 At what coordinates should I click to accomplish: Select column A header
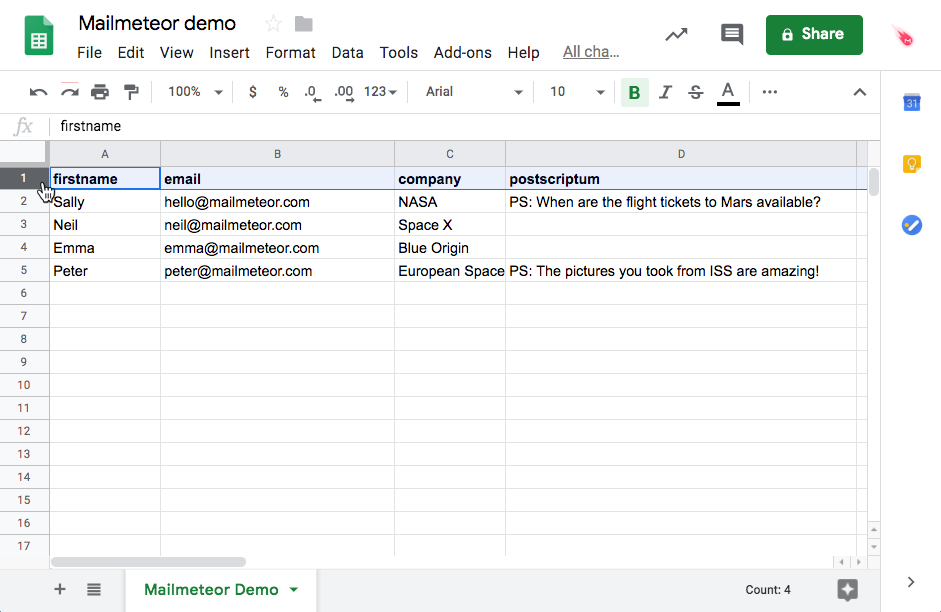(105, 154)
